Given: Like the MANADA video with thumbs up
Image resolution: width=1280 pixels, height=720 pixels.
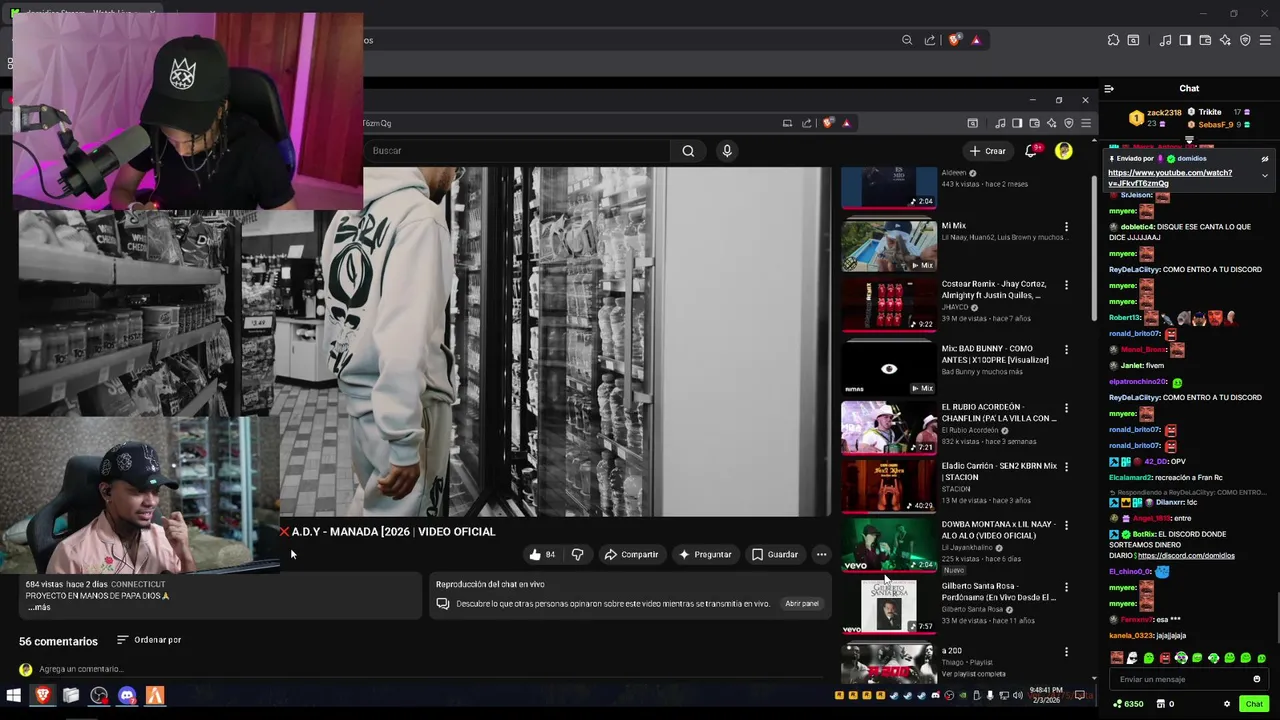Looking at the screenshot, I should (543, 554).
